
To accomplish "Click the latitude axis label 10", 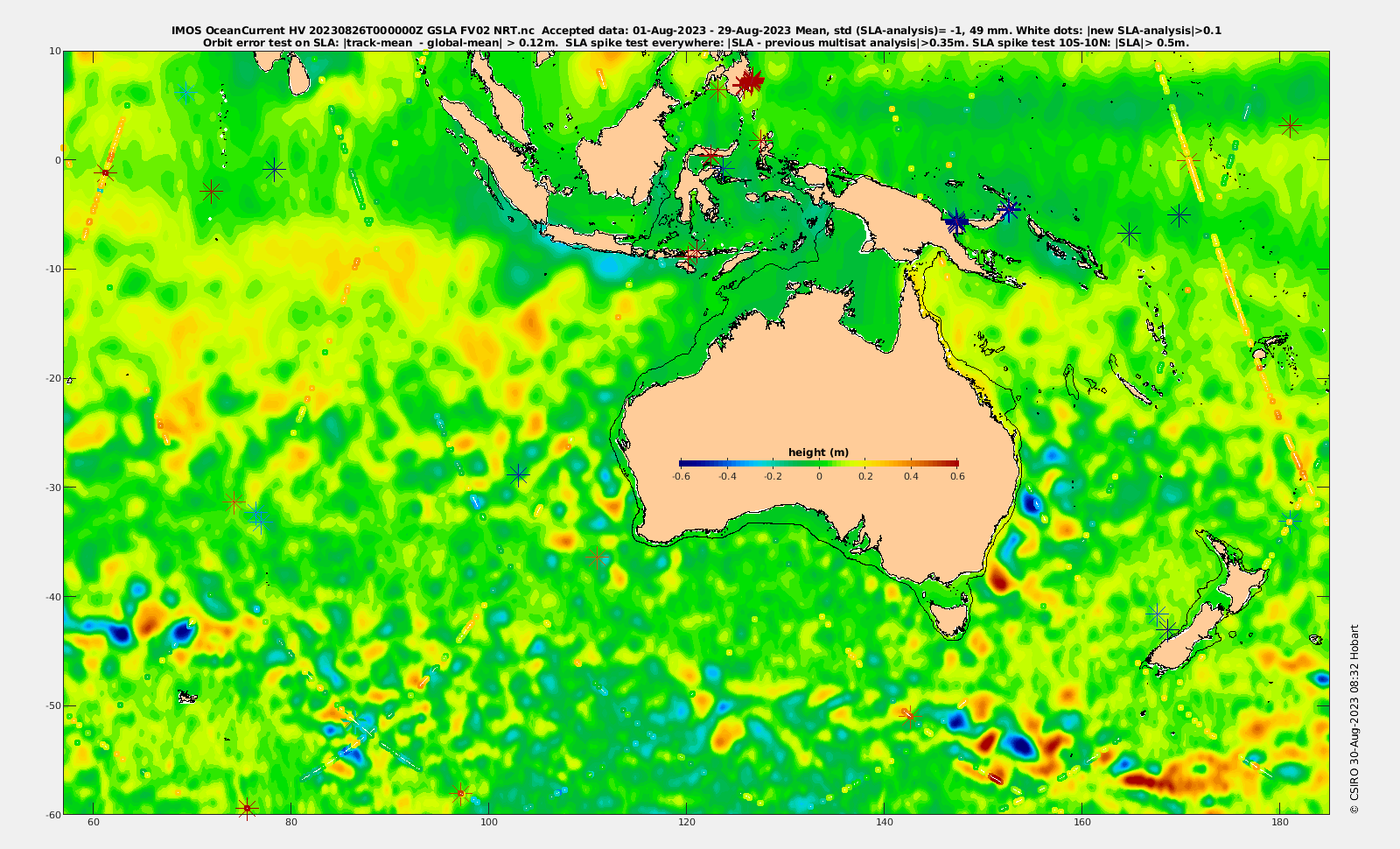I will coord(55,51).
